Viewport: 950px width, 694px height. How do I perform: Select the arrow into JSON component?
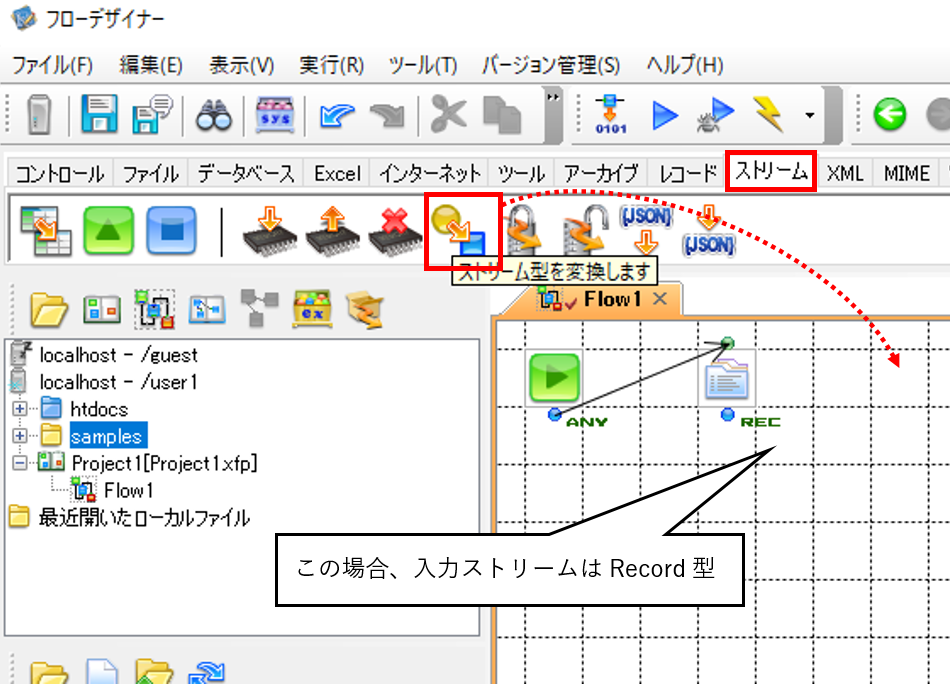[x=708, y=230]
